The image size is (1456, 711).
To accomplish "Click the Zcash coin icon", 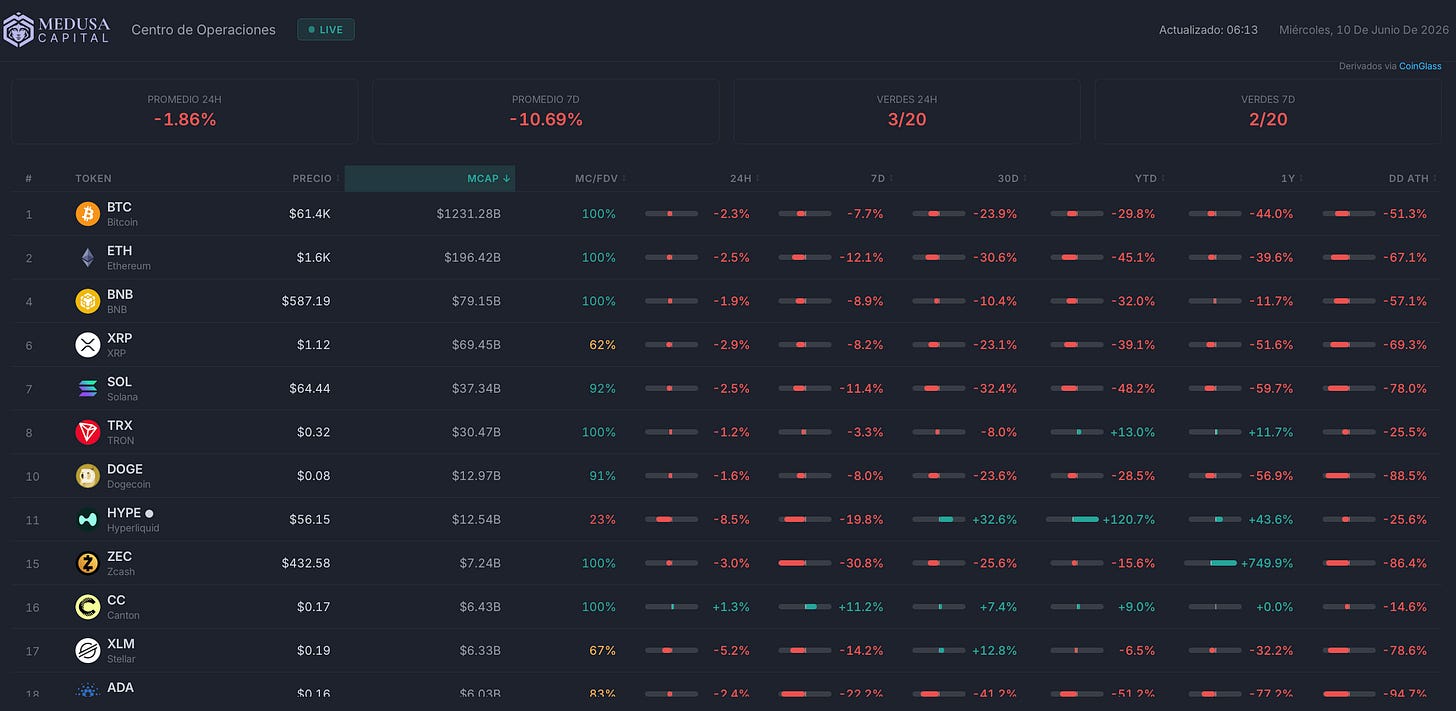I will pyautogui.click(x=88, y=563).
